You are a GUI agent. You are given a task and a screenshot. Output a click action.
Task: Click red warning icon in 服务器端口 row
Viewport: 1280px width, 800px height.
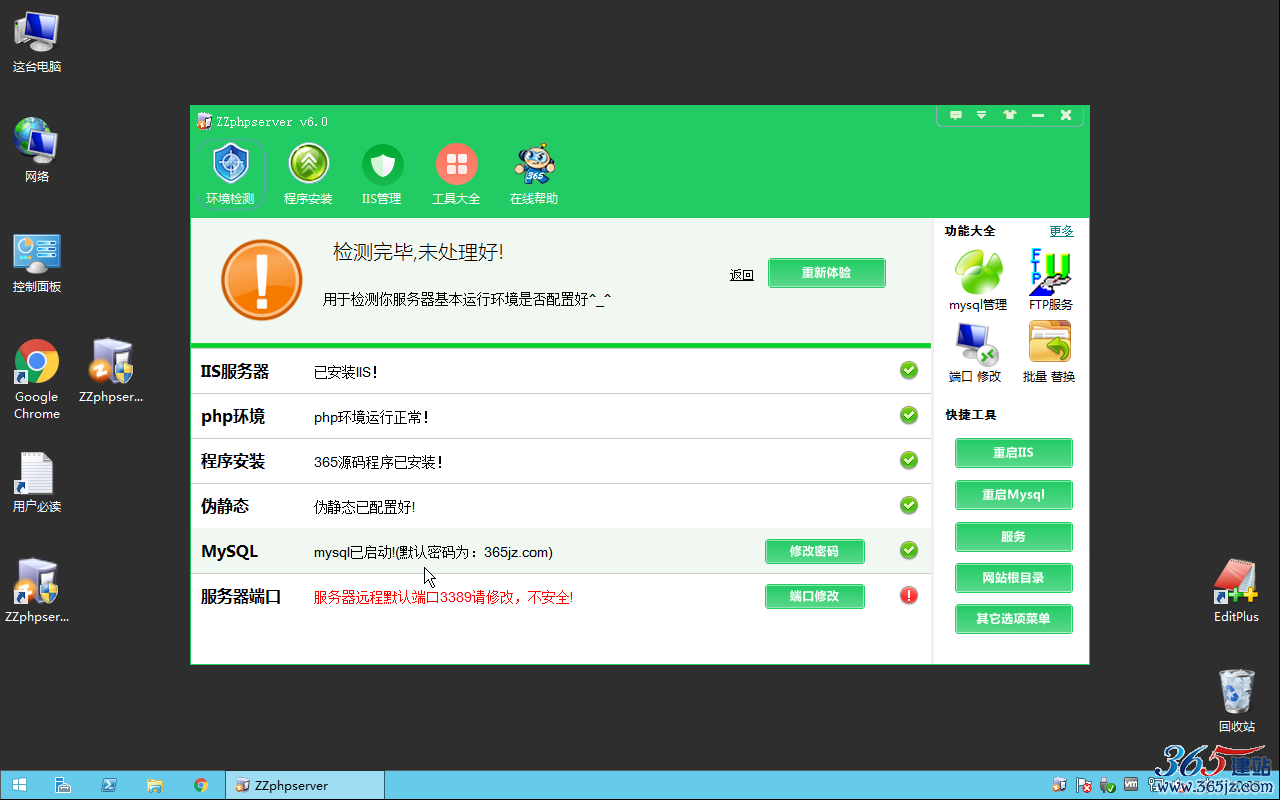(x=909, y=595)
